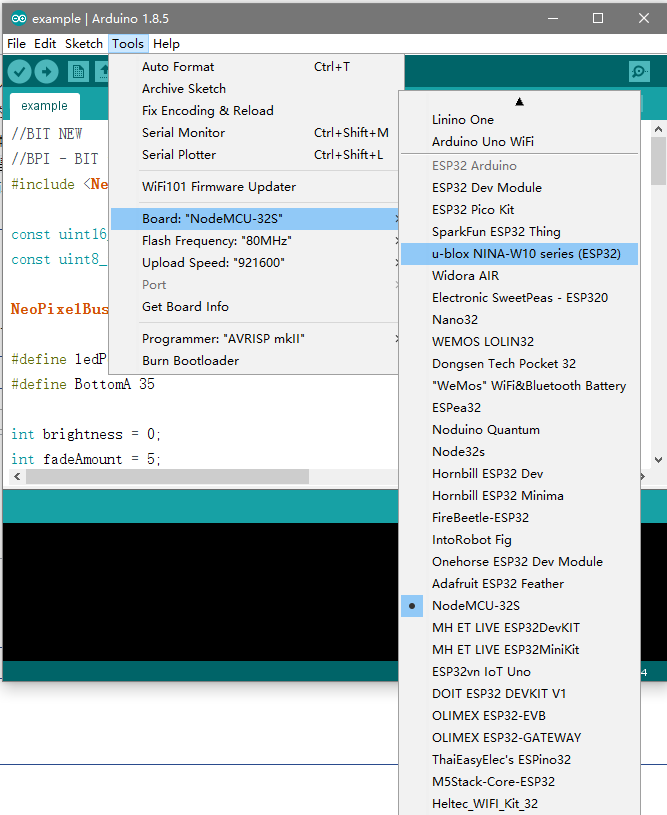Choose M5Stack-Core-ESP32 from board list
Screen dimensions: 667x815
click(493, 782)
